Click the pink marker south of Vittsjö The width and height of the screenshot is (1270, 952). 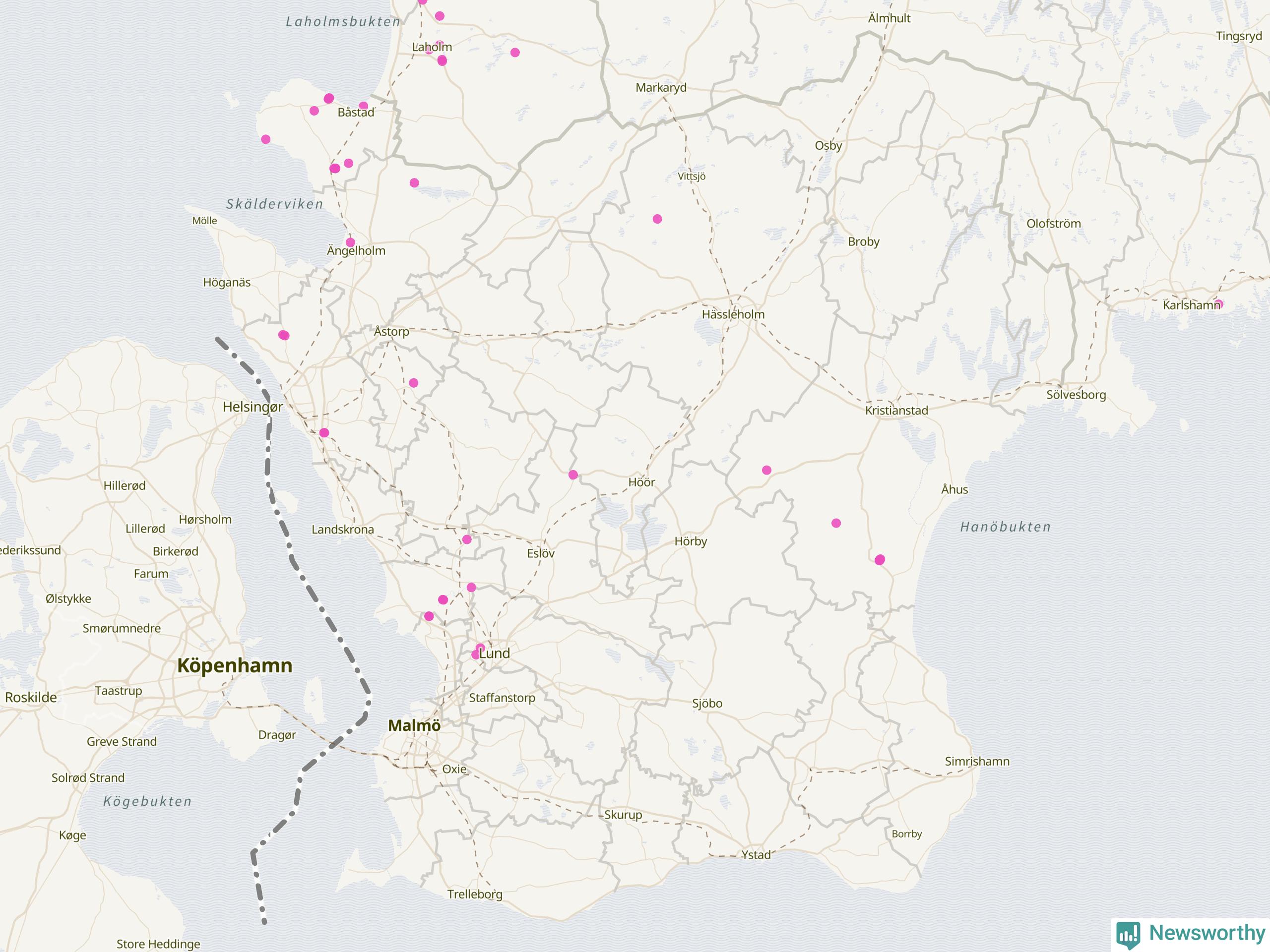click(x=657, y=219)
